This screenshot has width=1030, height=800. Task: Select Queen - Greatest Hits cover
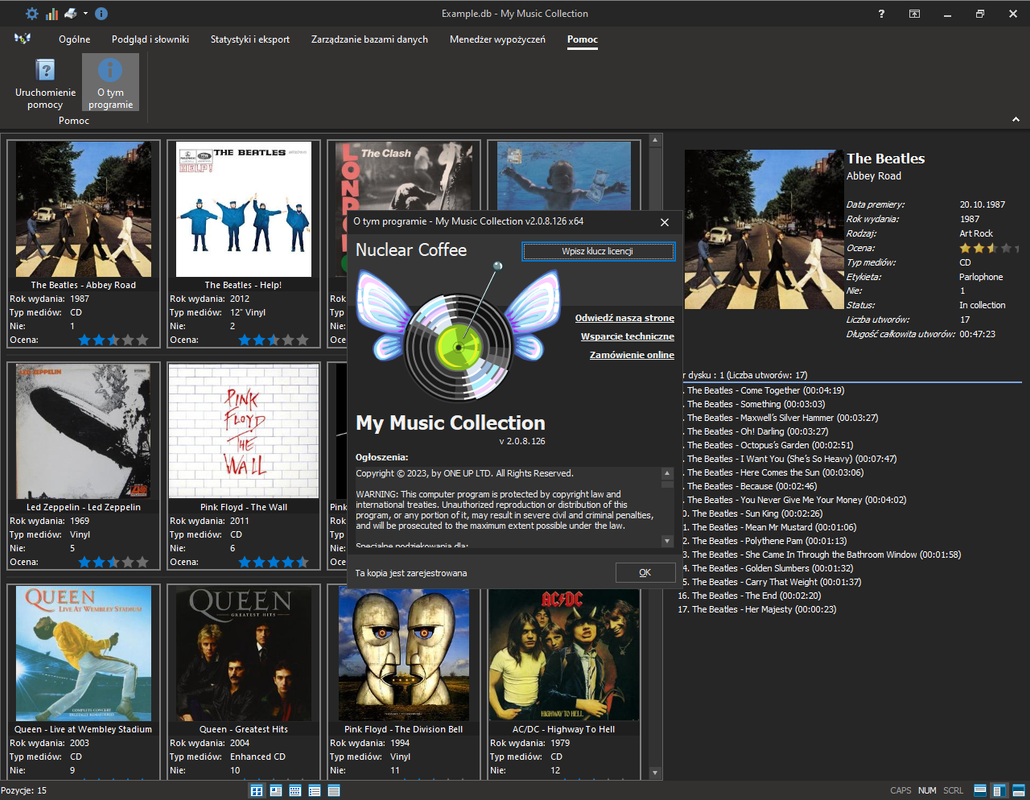coord(244,654)
